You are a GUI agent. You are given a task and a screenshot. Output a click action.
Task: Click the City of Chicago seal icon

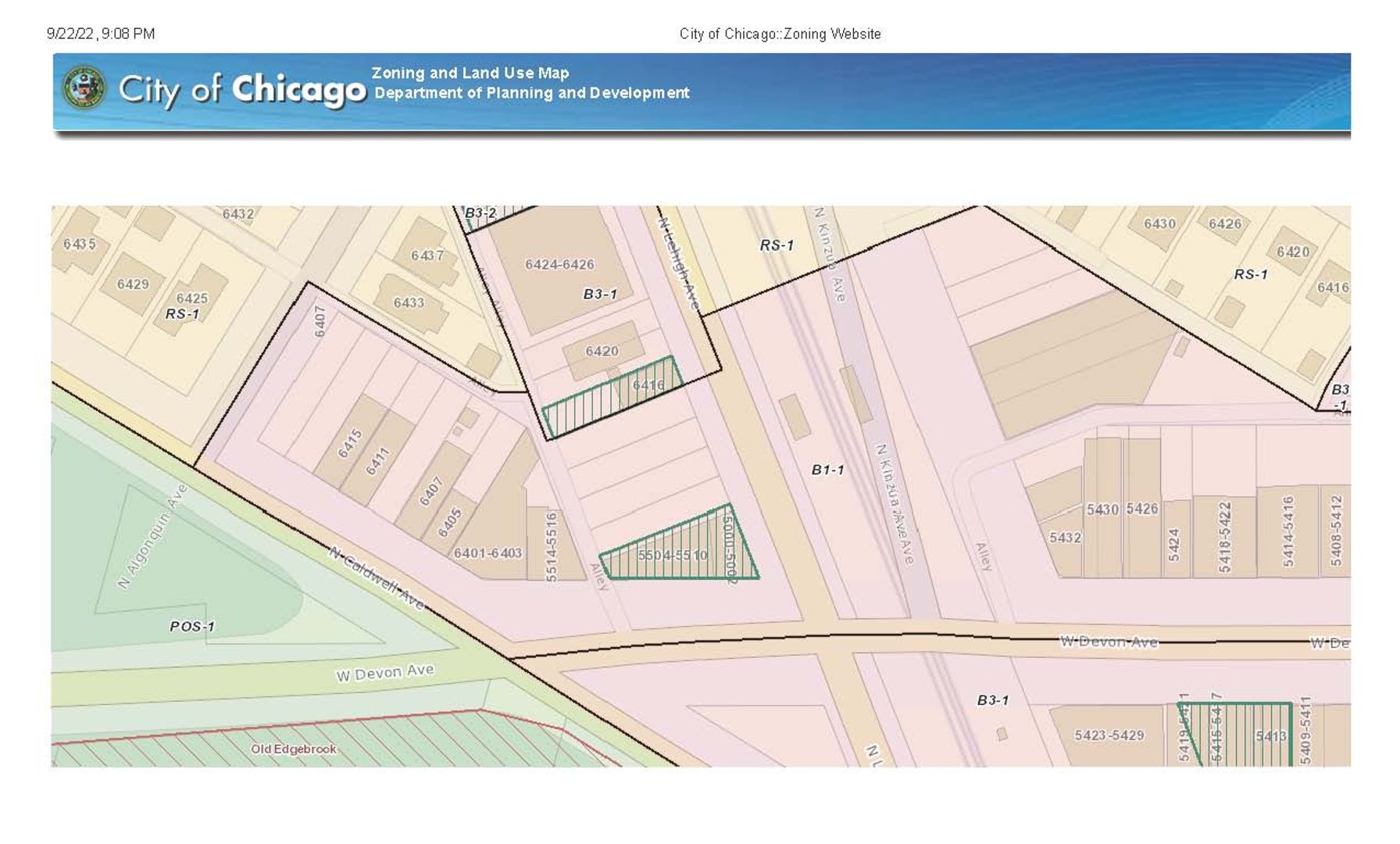coord(84,88)
